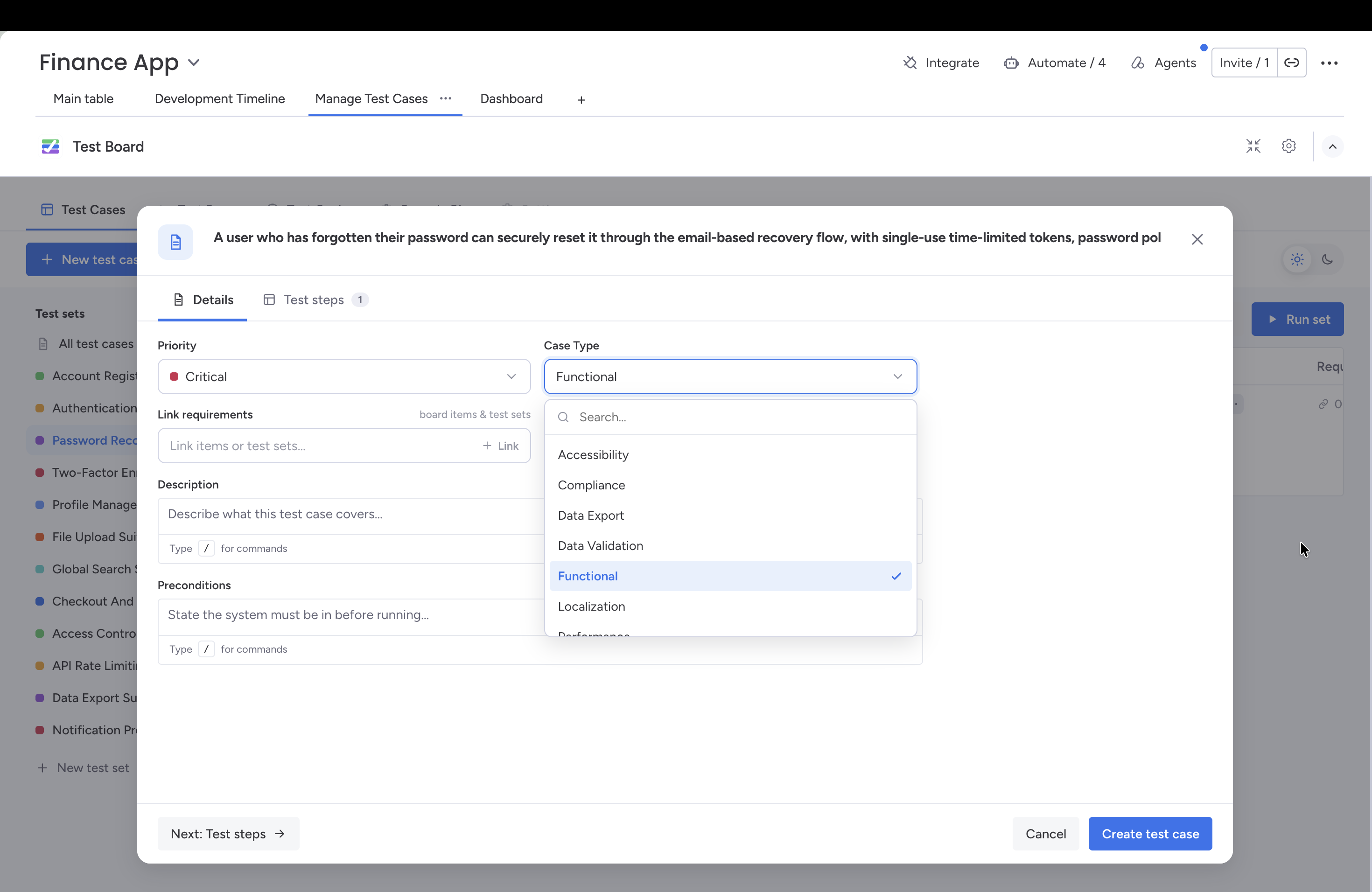Switch to the Test steps tab

click(315, 300)
